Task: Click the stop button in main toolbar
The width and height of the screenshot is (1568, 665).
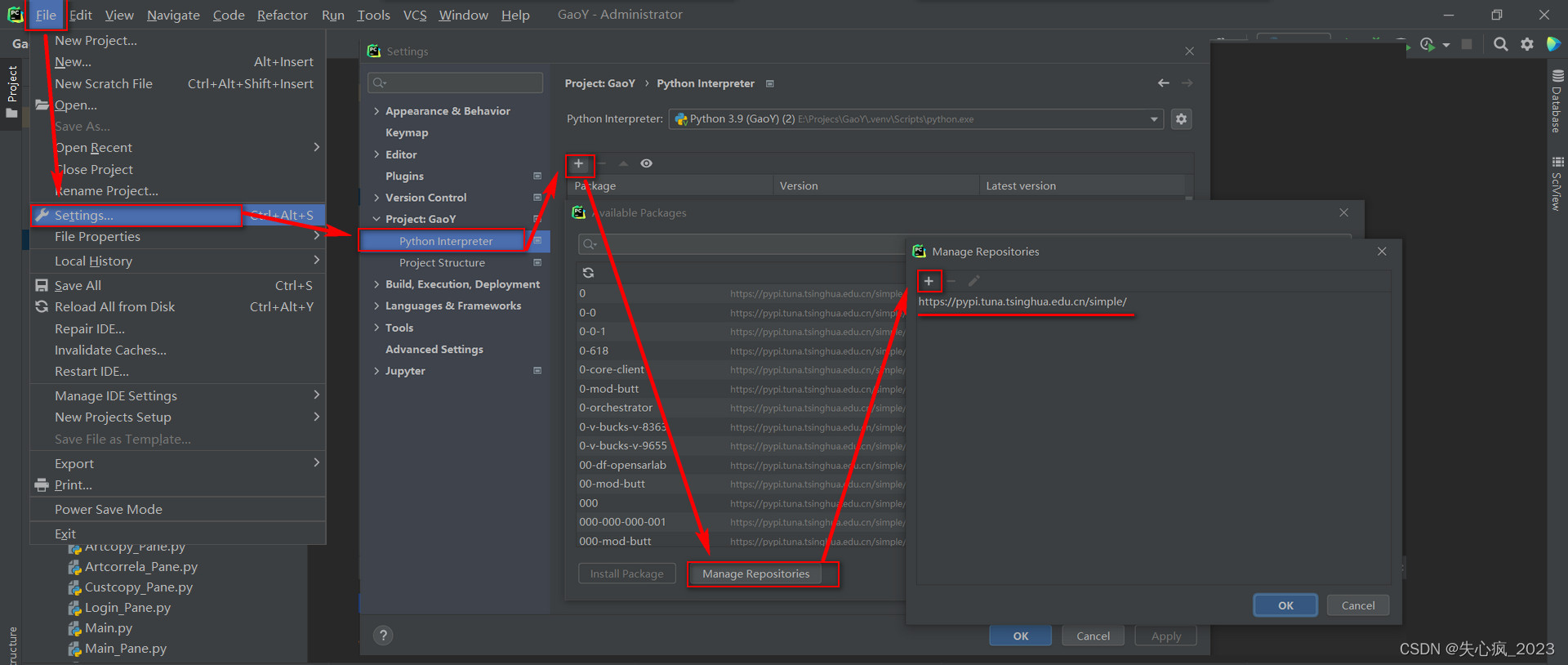Action: (1467, 44)
